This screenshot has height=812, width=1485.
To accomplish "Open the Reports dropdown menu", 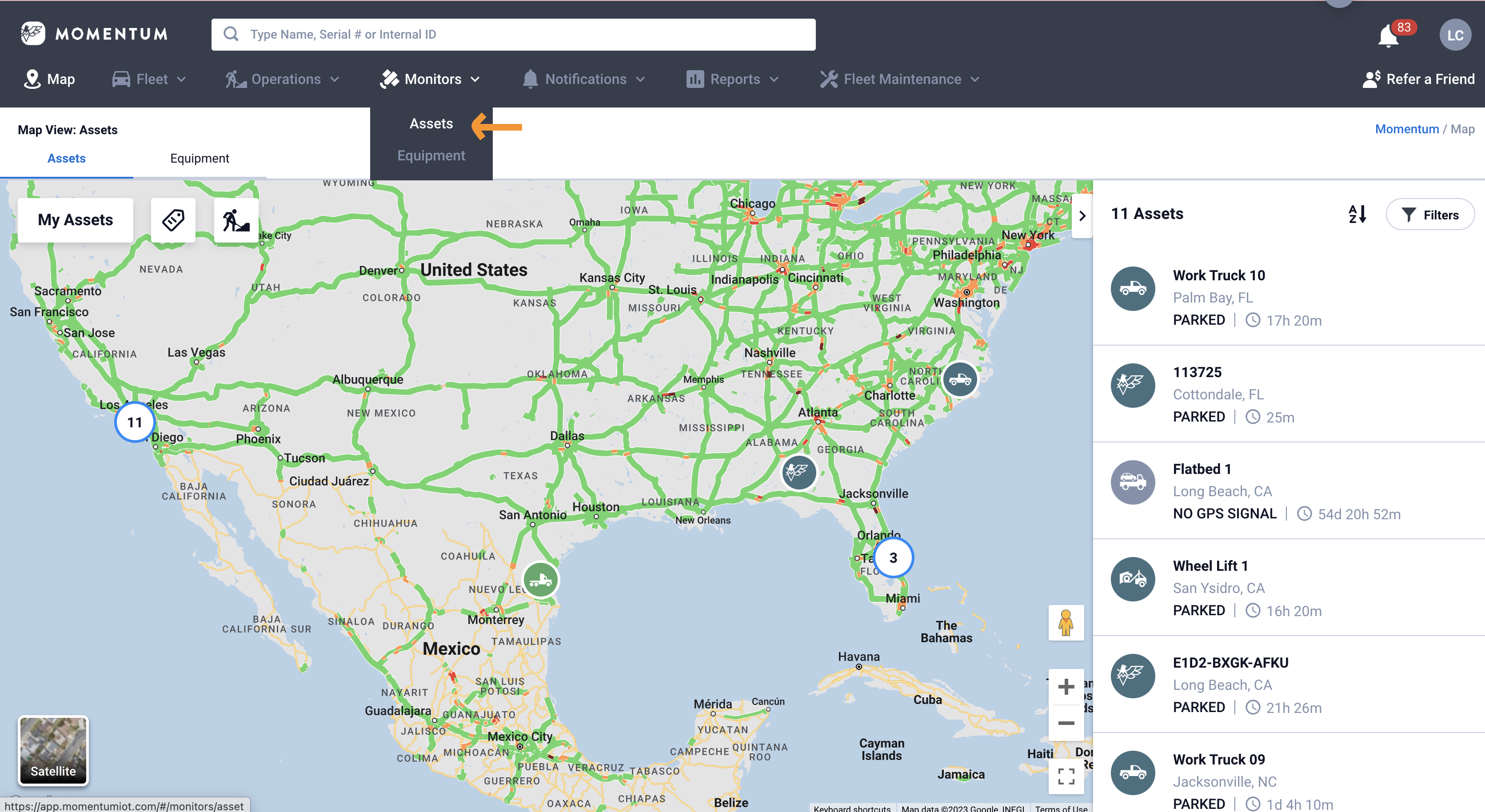I will click(732, 79).
